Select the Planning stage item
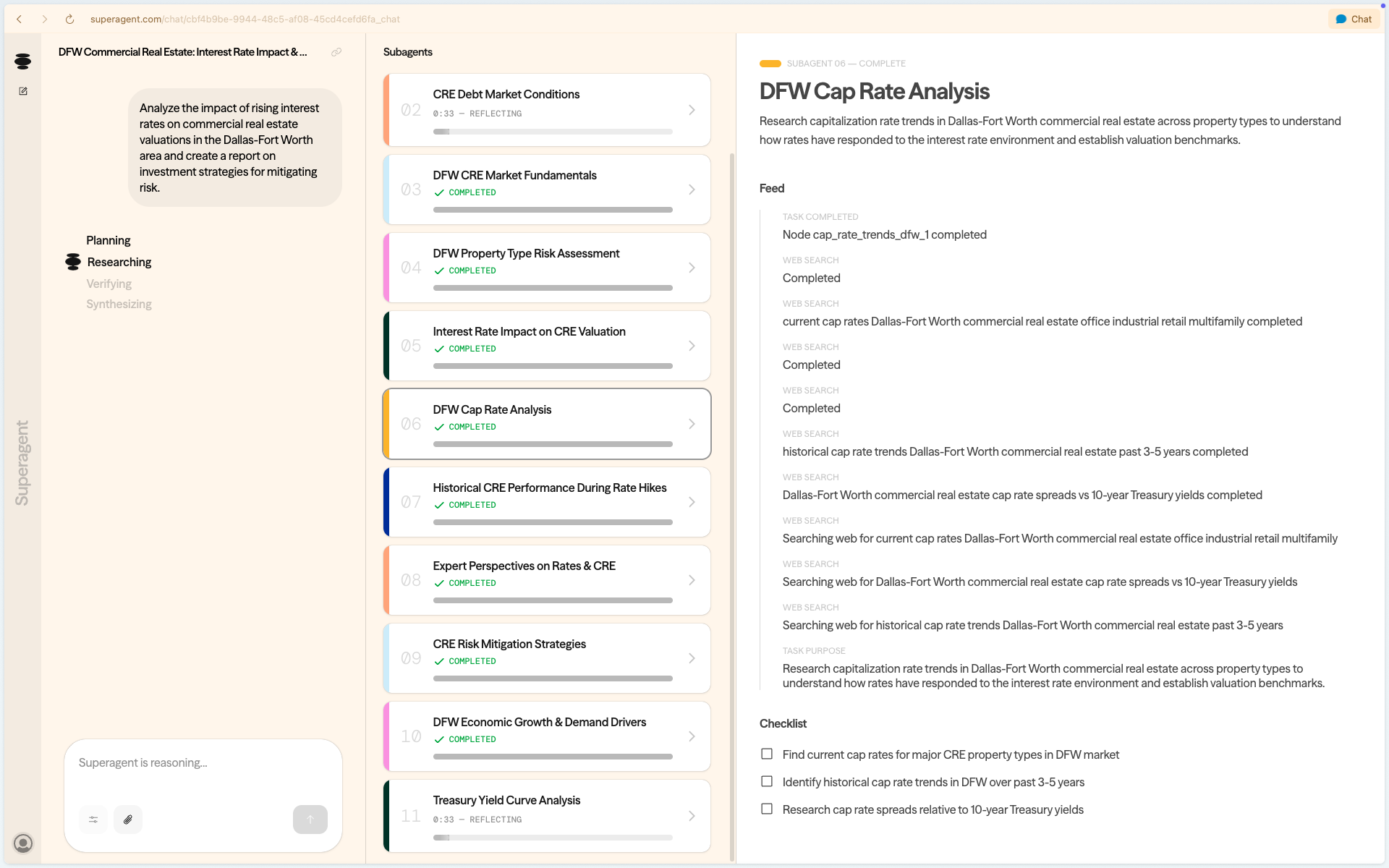Image resolution: width=1389 pixels, height=868 pixels. pos(109,240)
